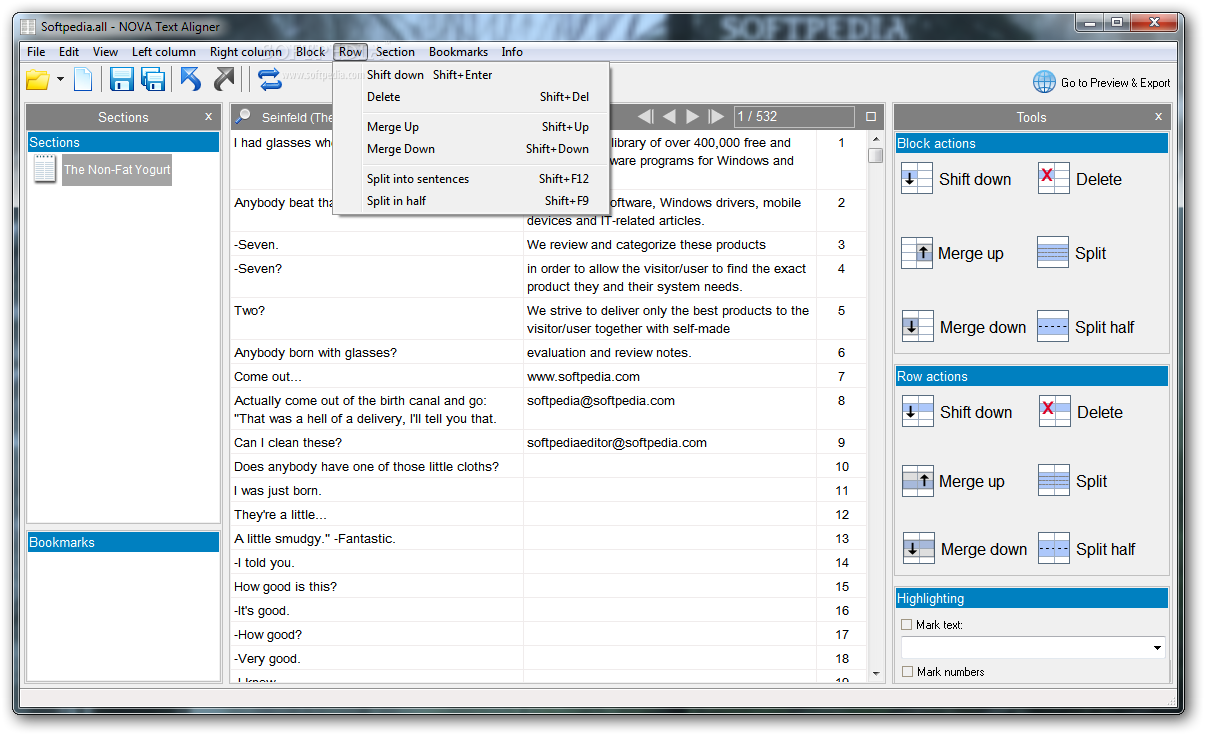Expand the open-folder dropdown arrow

coord(60,80)
